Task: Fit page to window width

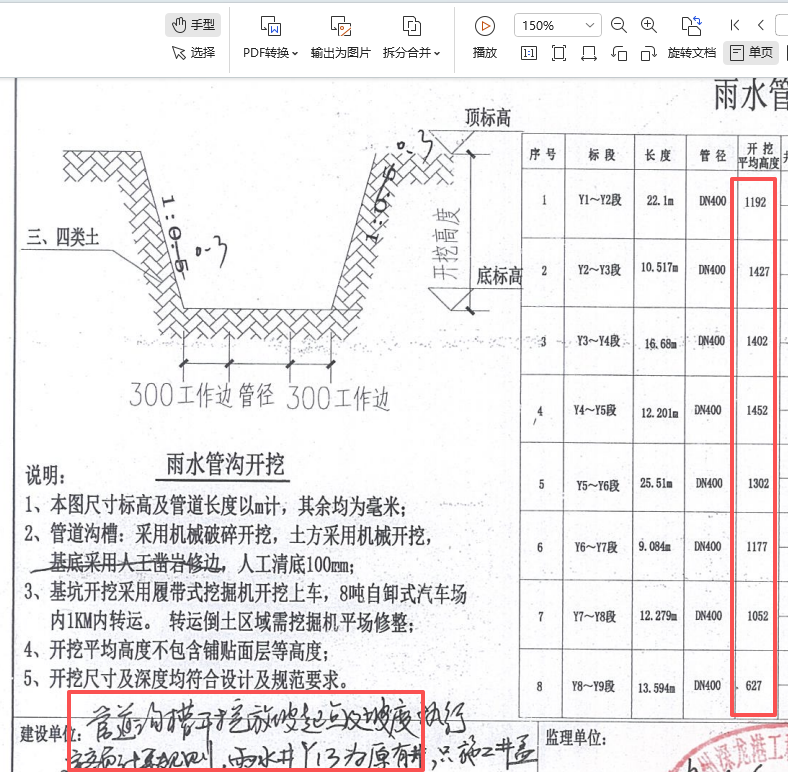Action: pyautogui.click(x=588, y=53)
